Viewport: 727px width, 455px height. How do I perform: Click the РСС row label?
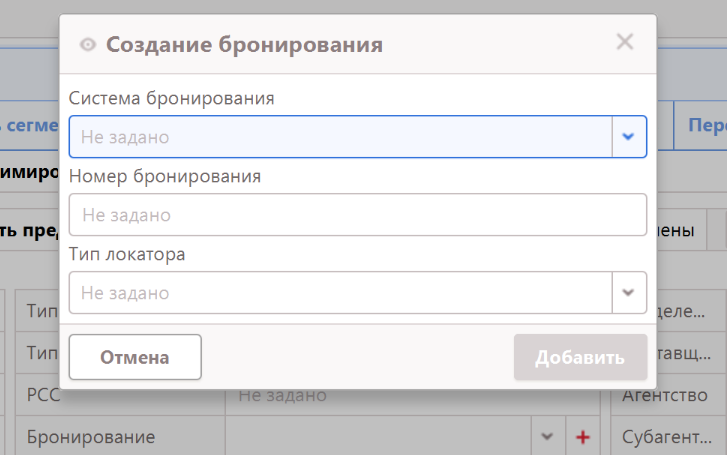click(x=44, y=396)
